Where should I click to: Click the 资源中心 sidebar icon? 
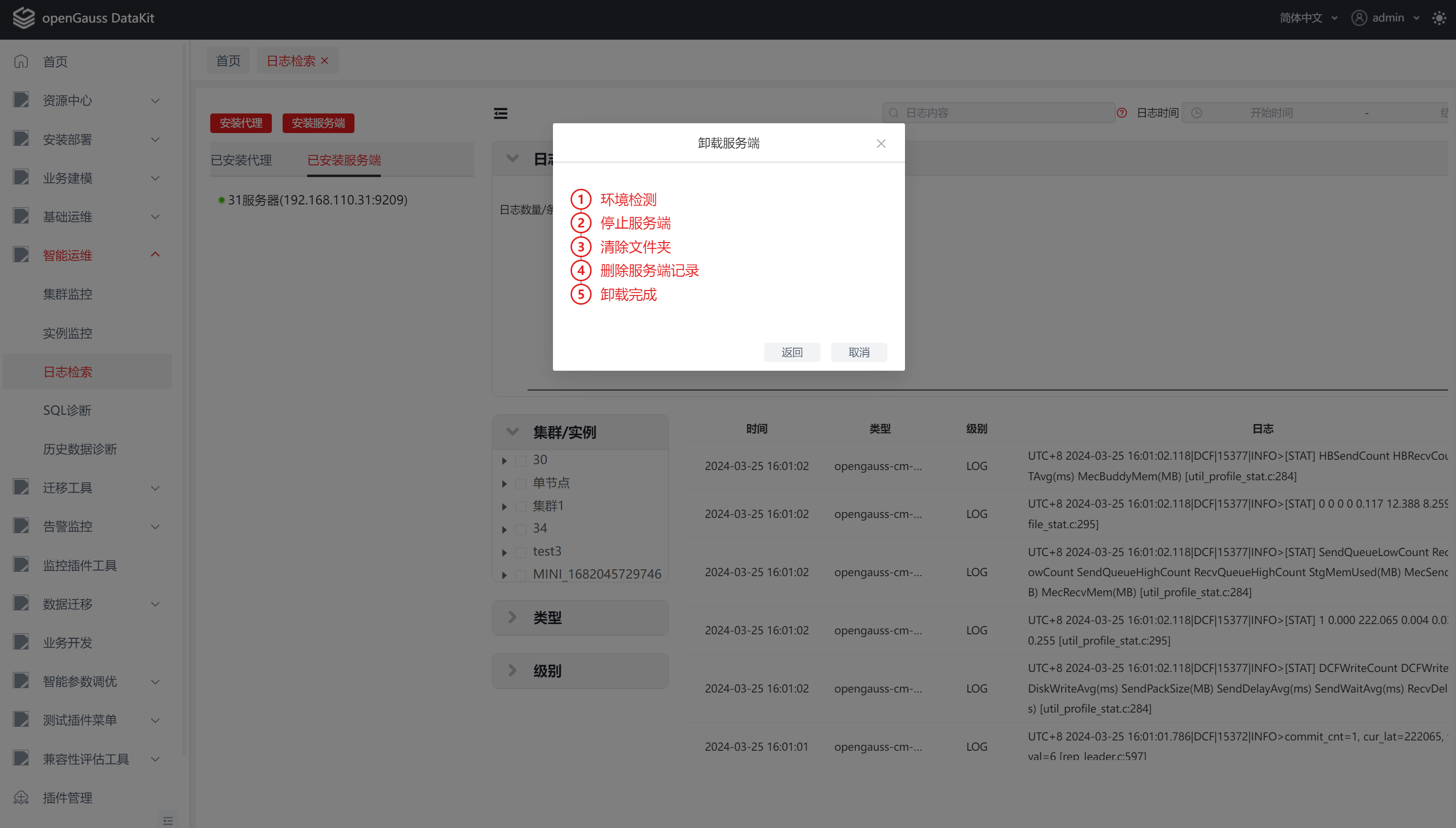click(x=21, y=99)
